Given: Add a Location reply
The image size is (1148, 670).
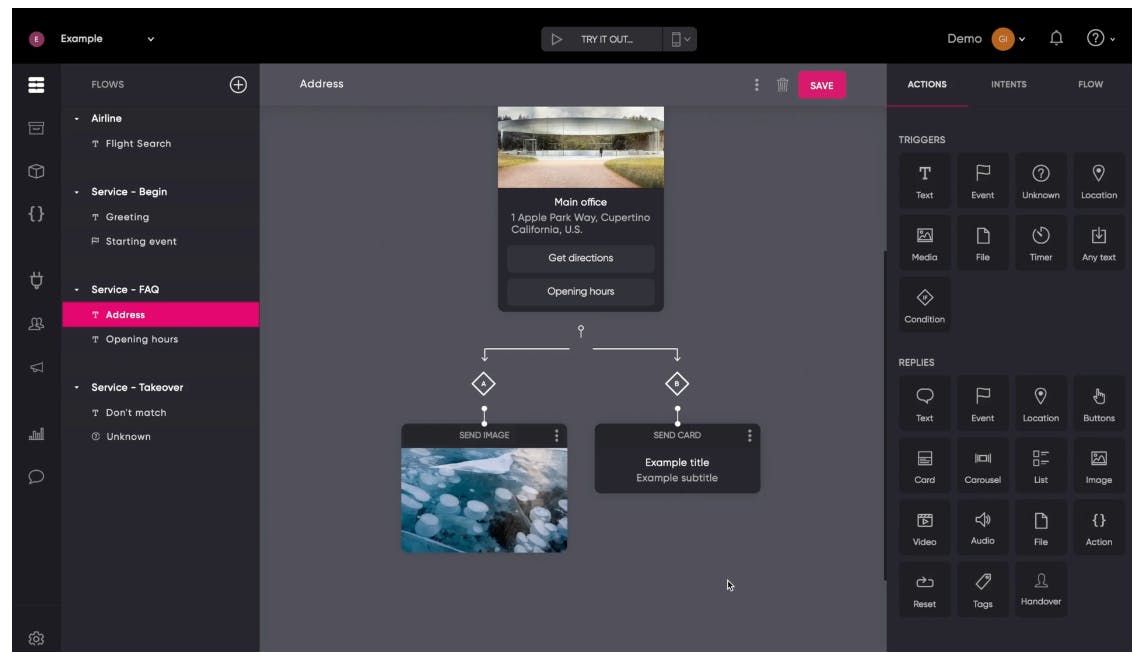Looking at the screenshot, I should click(x=1040, y=404).
